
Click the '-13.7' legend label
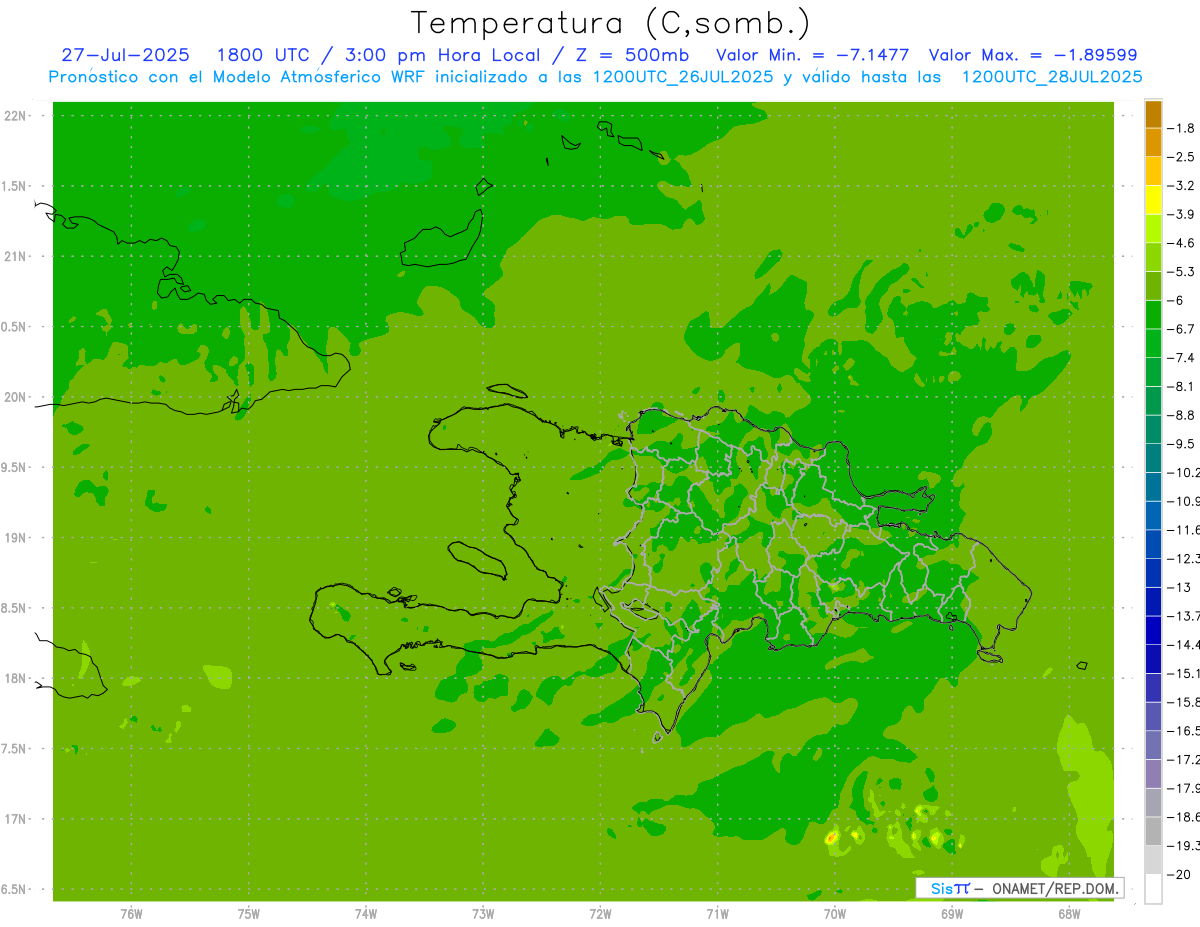[x=1185, y=616]
